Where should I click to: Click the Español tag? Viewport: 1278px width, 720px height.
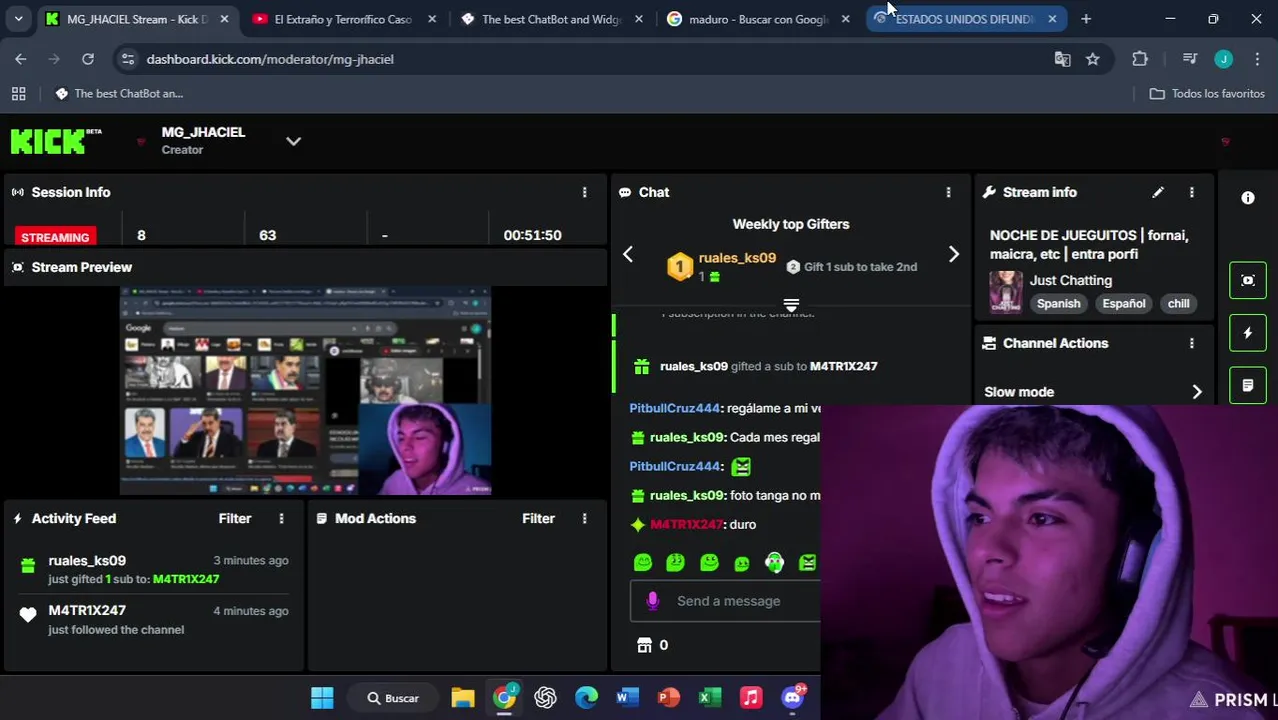click(1124, 303)
